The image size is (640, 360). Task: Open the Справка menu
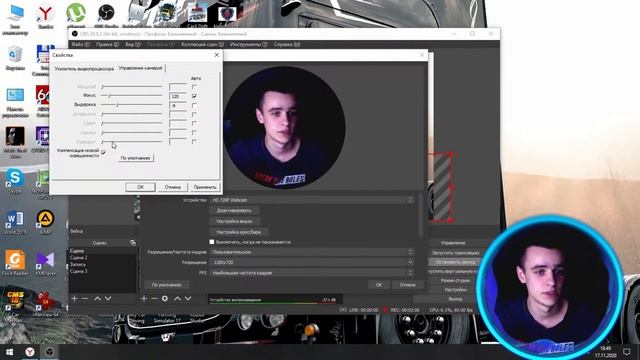287,44
